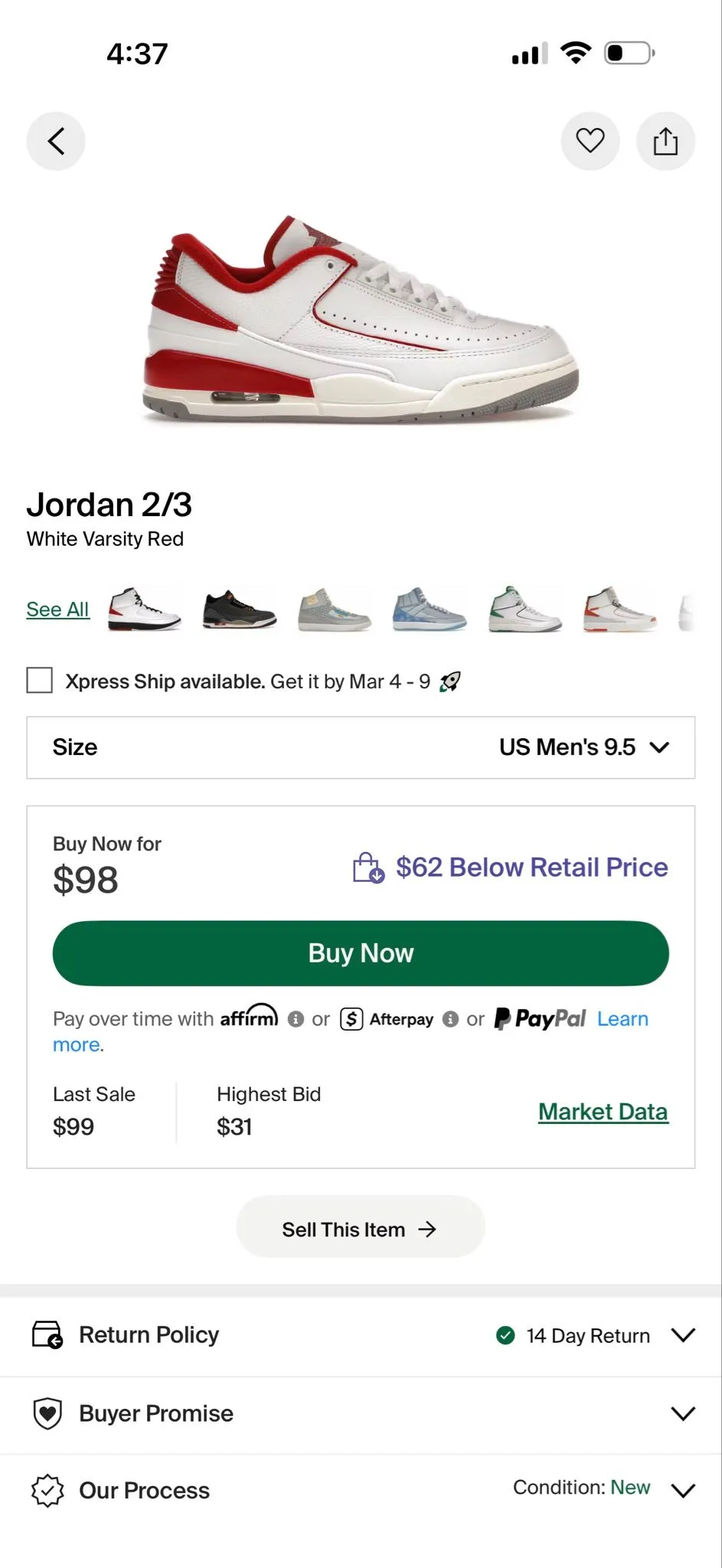Tap the Affirm info icon

pyautogui.click(x=296, y=1019)
